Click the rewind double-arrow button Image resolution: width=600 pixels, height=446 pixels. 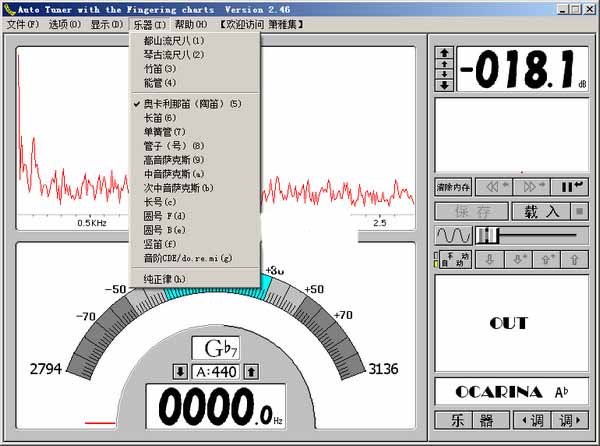[492, 186]
